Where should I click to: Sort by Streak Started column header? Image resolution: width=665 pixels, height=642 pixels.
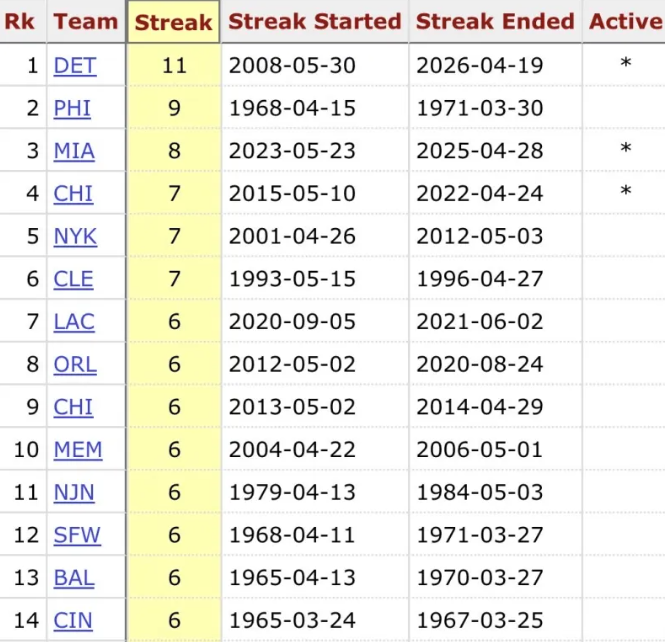click(x=314, y=22)
